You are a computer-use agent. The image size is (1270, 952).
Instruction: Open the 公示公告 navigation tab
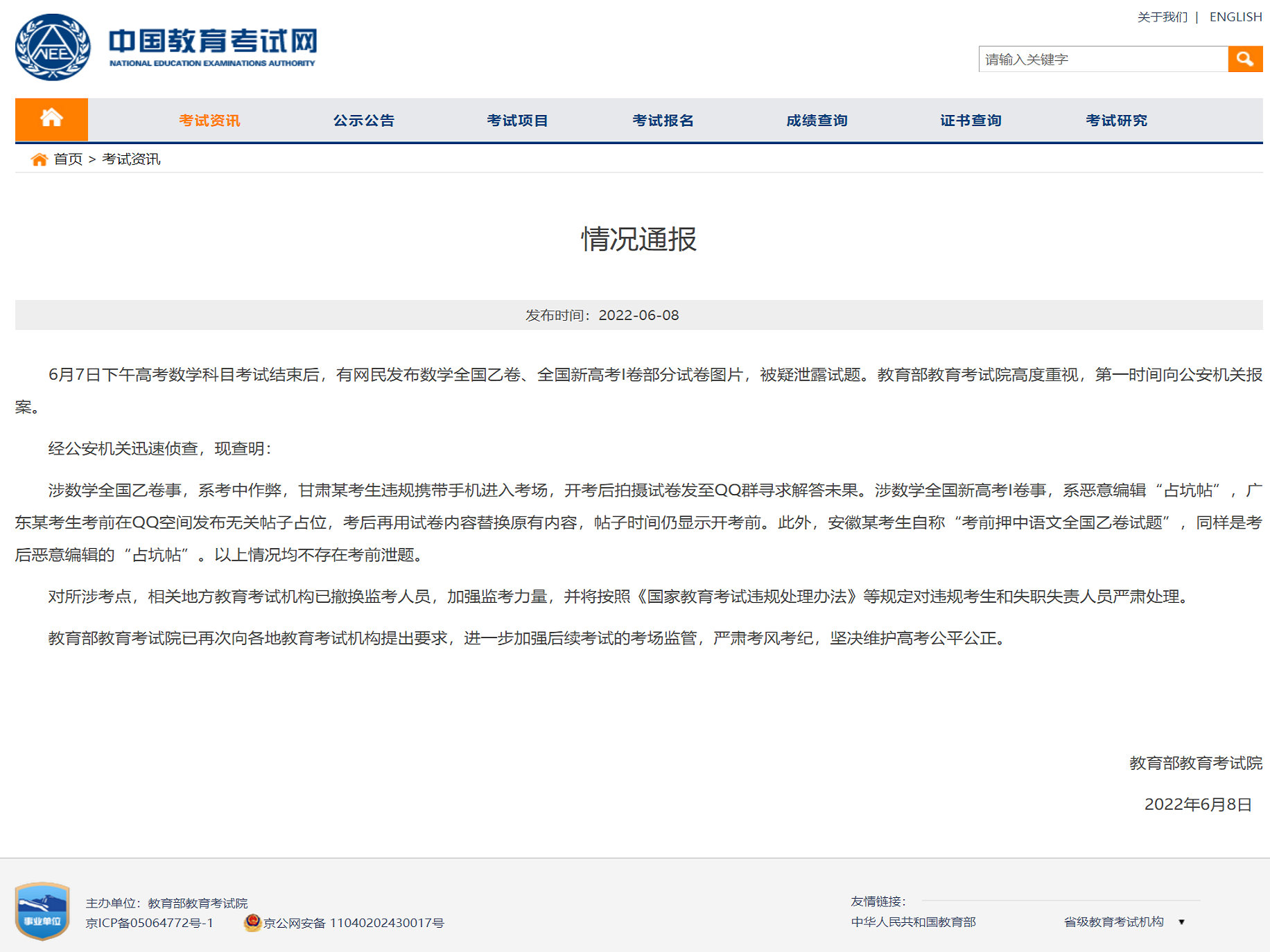click(x=363, y=121)
